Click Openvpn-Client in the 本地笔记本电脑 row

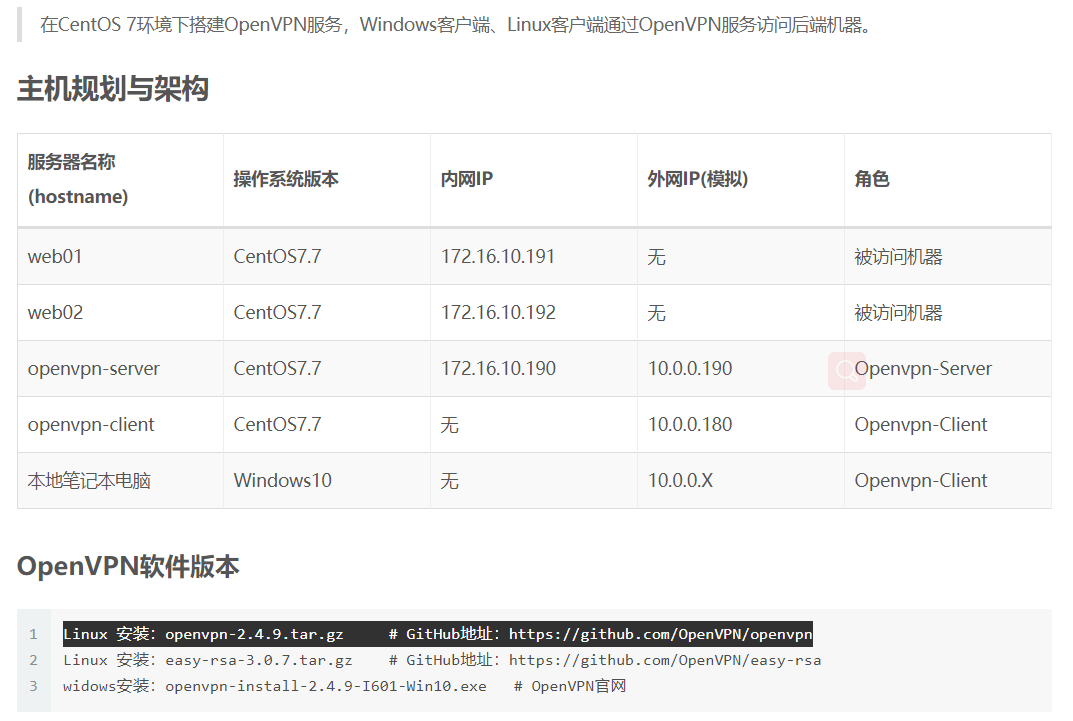pos(921,481)
